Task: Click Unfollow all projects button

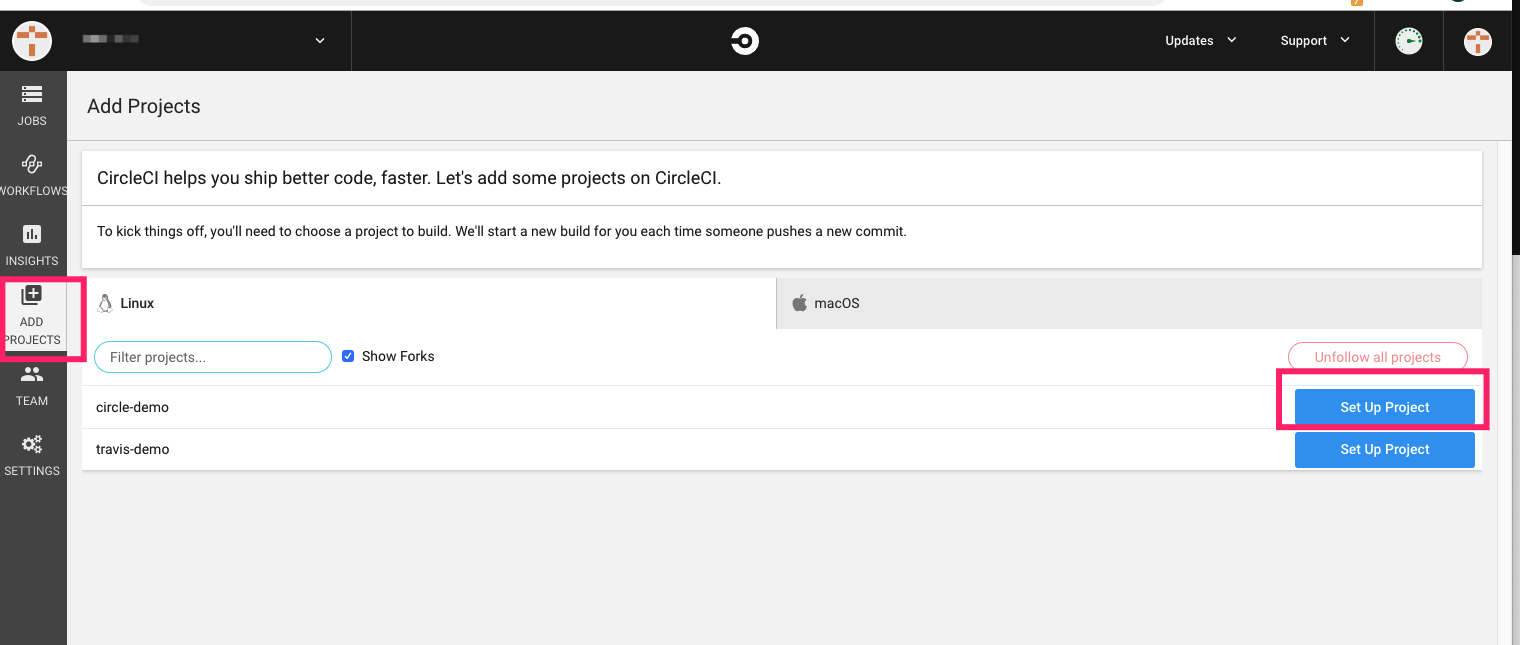Action: pyautogui.click(x=1378, y=357)
